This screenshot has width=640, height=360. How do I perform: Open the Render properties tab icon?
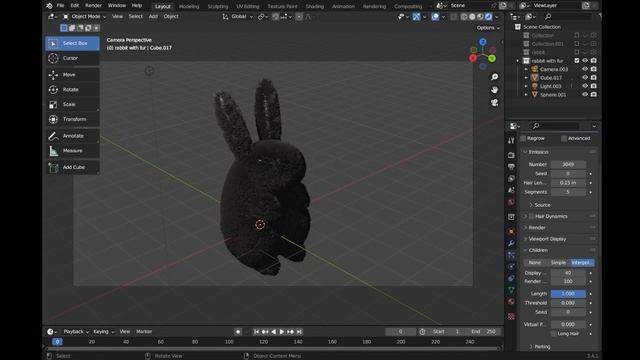511,155
